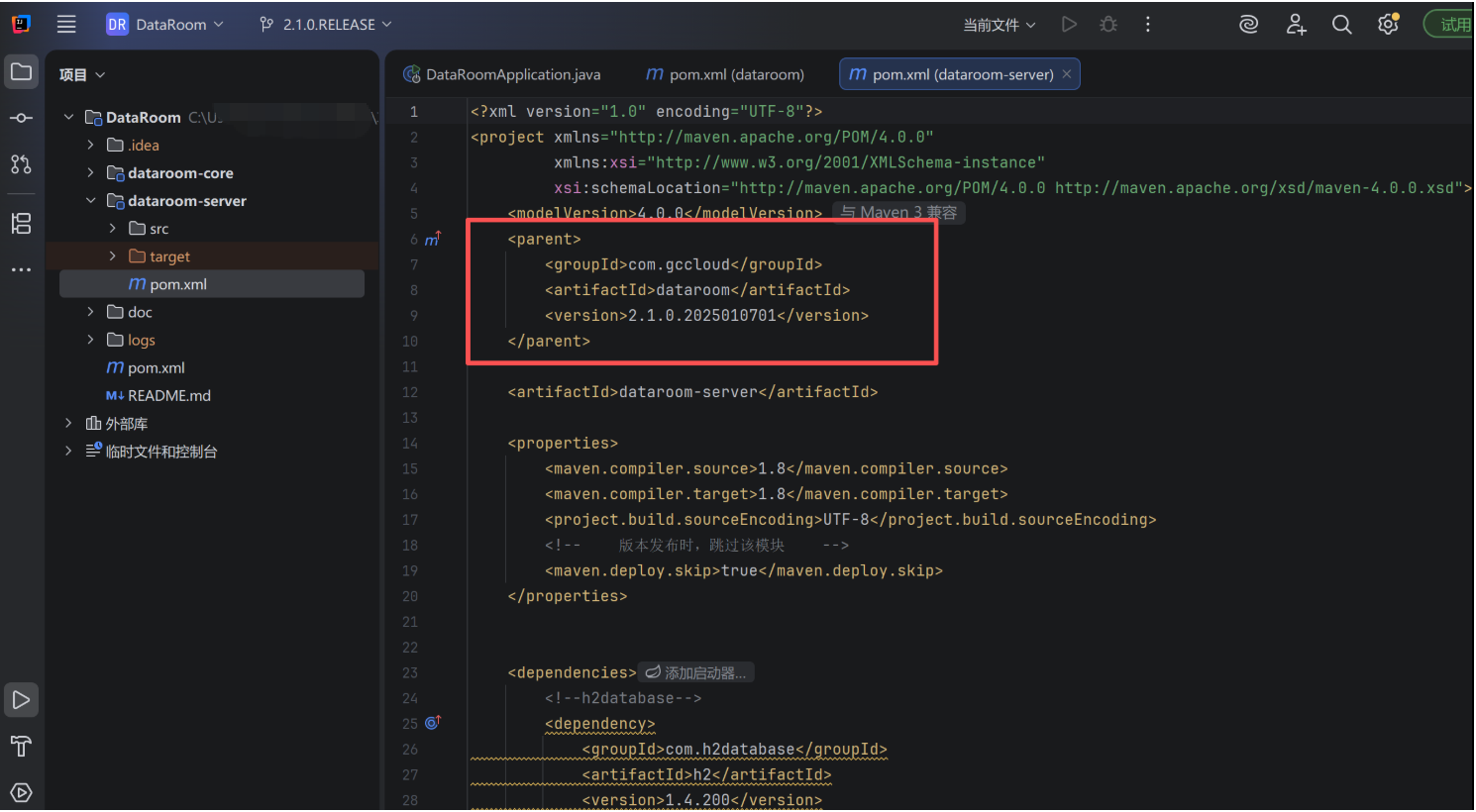1476x812 pixels.
Task: Collapse the dataroom-server module
Action: coord(90,200)
